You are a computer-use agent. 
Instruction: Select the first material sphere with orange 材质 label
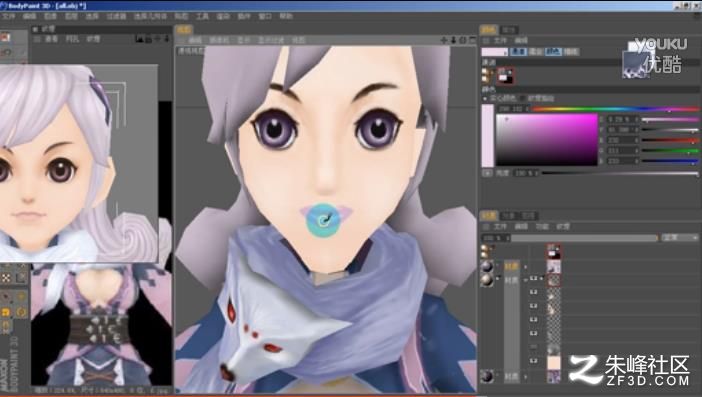(488, 267)
